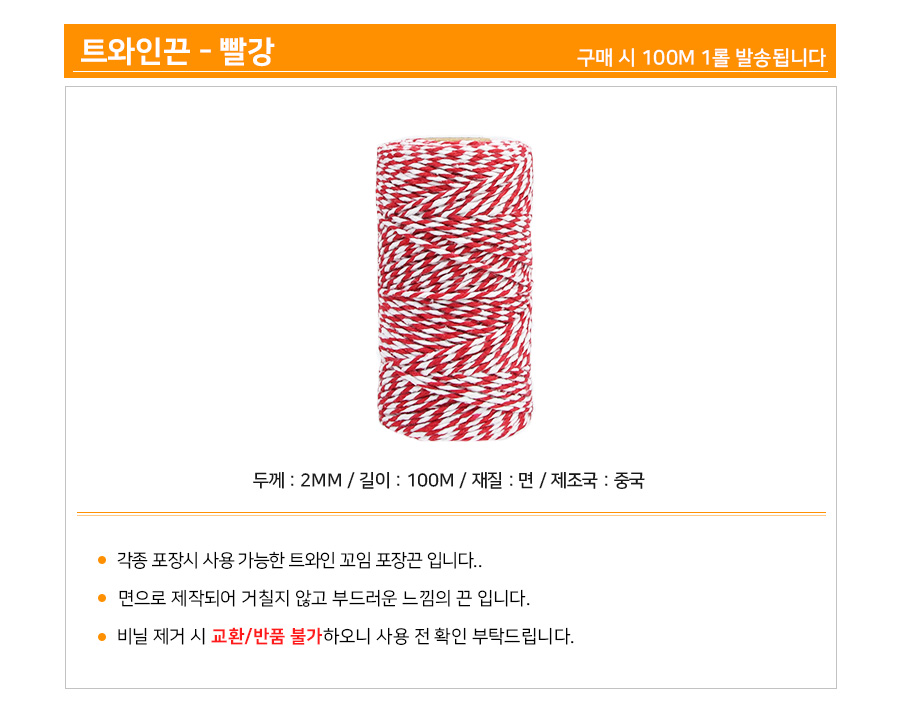
Task: Click the spec text 두께 : 2MM
Action: [297, 480]
